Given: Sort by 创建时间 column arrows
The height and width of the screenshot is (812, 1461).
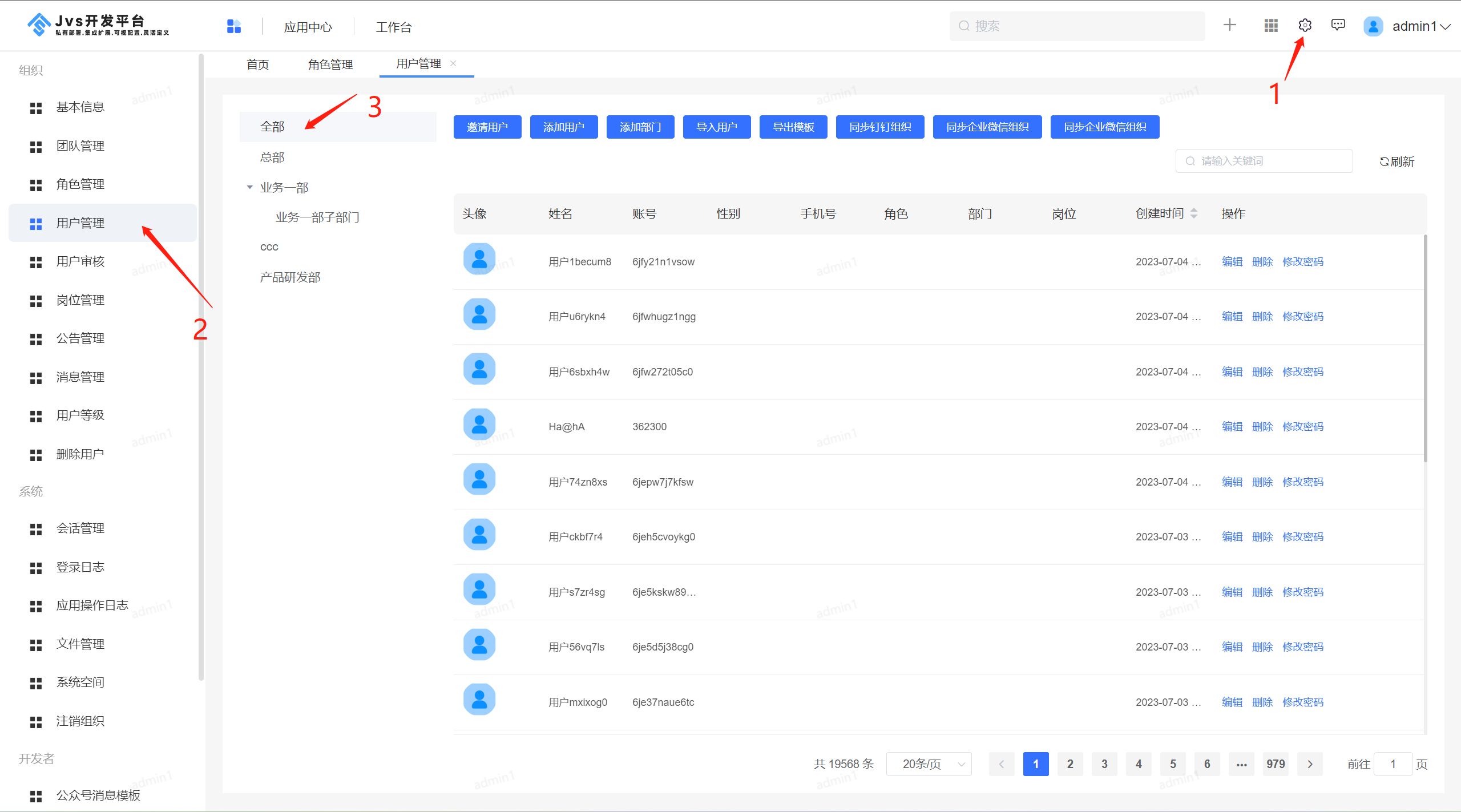Looking at the screenshot, I should 1194,213.
